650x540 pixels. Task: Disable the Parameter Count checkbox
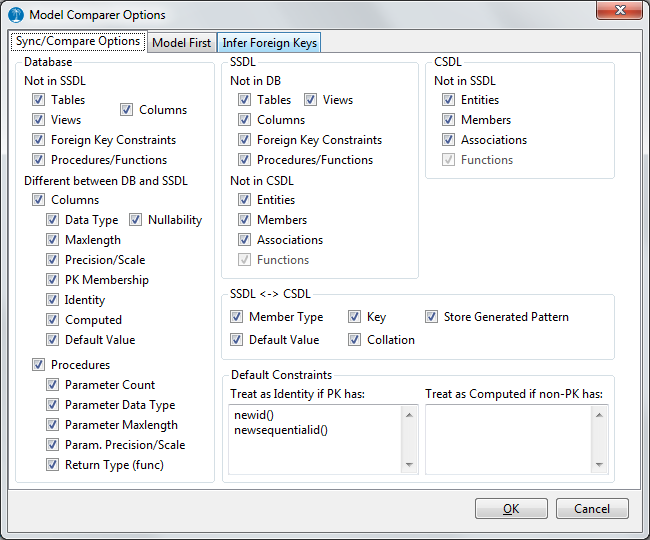(x=53, y=385)
